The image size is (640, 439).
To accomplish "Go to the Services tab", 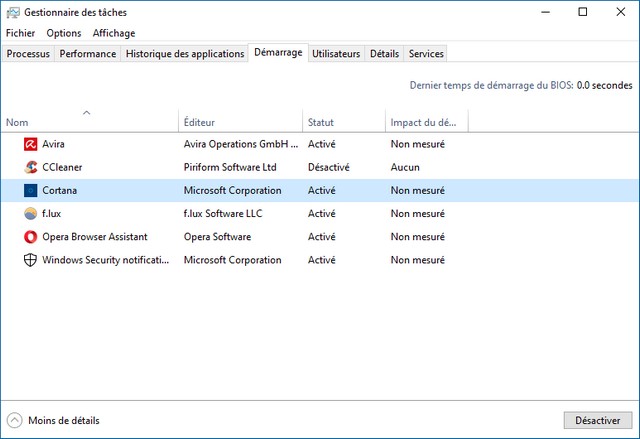I will [x=426, y=54].
